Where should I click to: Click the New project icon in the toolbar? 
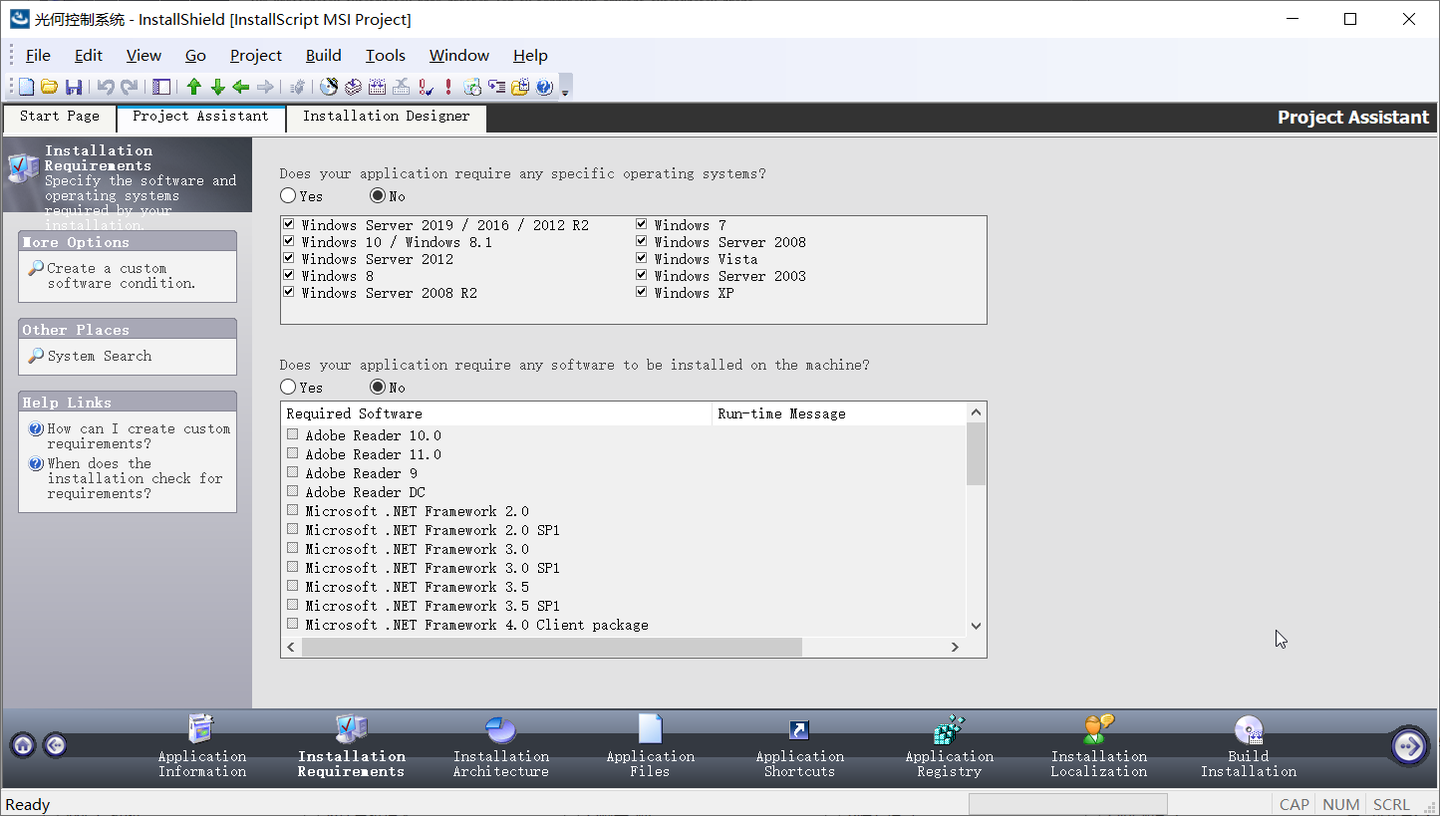point(27,87)
